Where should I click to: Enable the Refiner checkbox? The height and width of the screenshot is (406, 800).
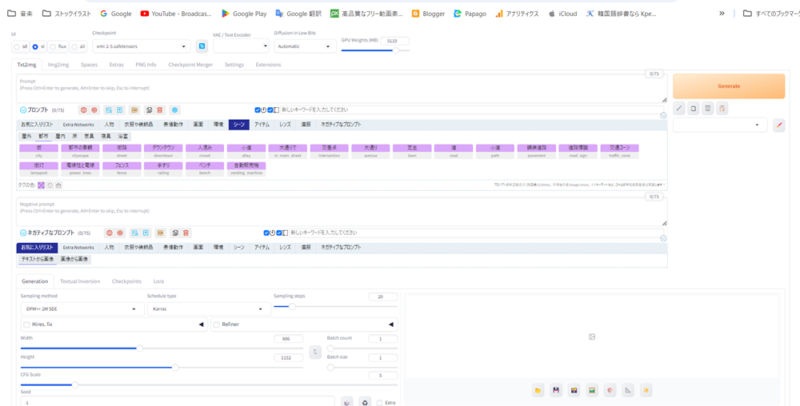click(216, 324)
